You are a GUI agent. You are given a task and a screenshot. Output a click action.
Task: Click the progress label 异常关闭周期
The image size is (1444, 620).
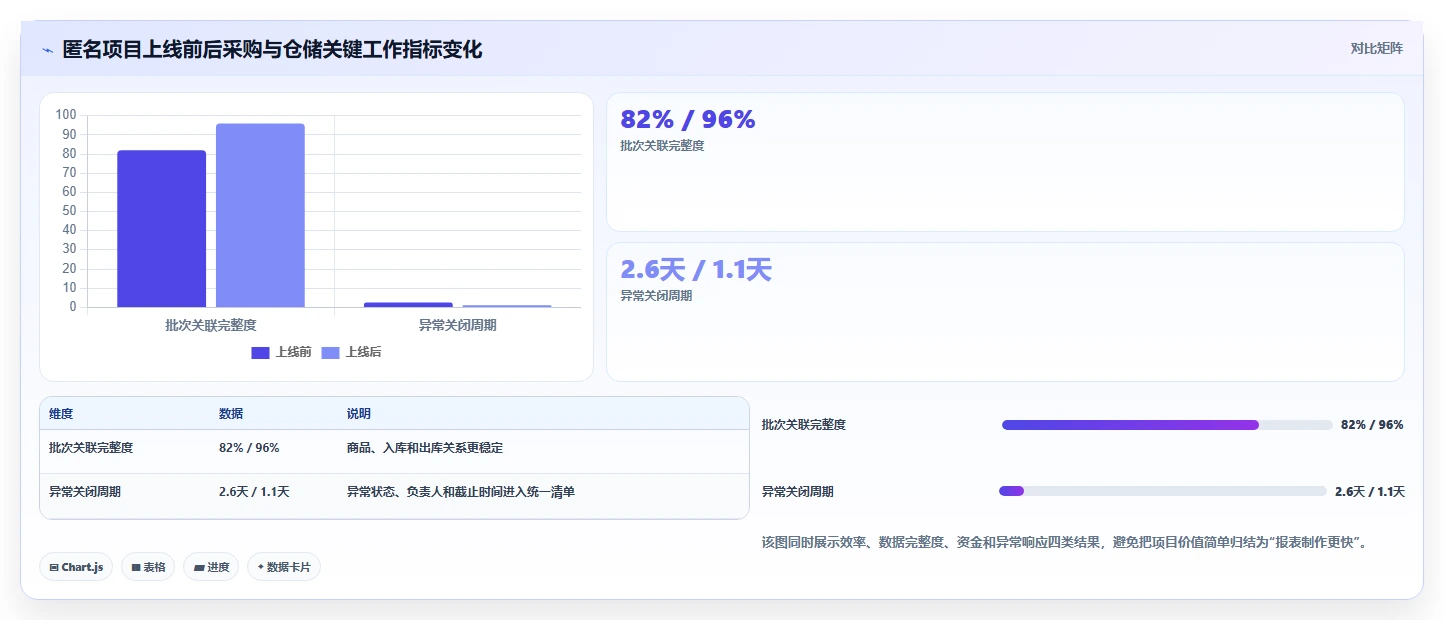click(x=798, y=492)
